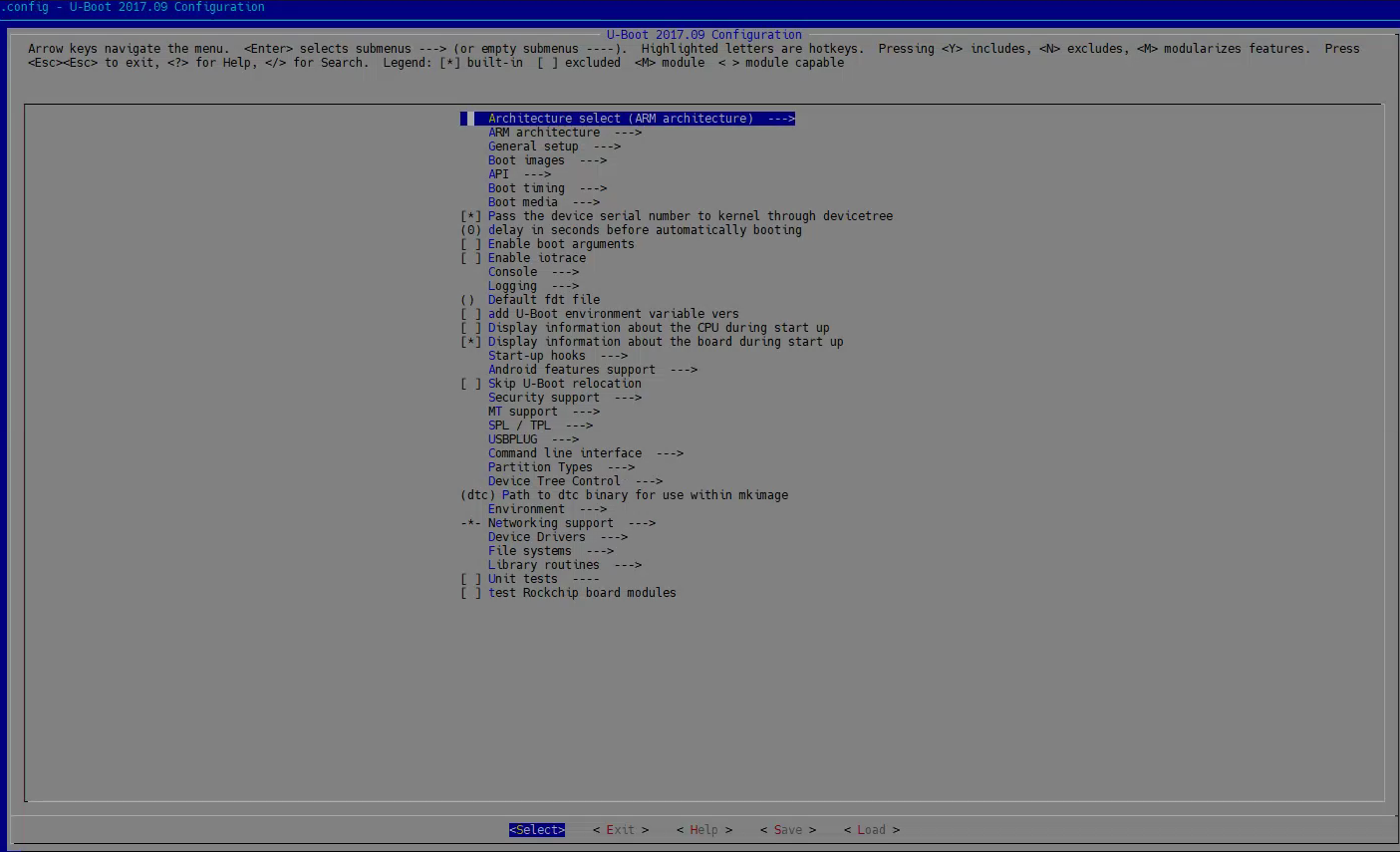
Task: Open Android features support submenu
Action: [x=593, y=370]
